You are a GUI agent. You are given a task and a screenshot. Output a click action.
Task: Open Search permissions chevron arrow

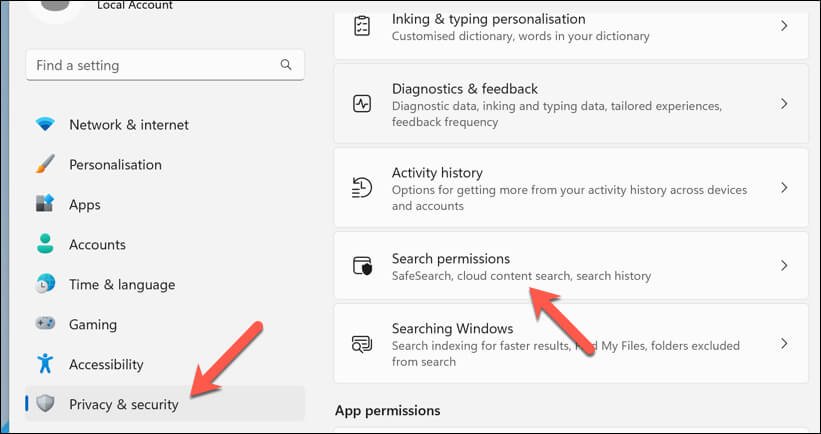coord(784,266)
